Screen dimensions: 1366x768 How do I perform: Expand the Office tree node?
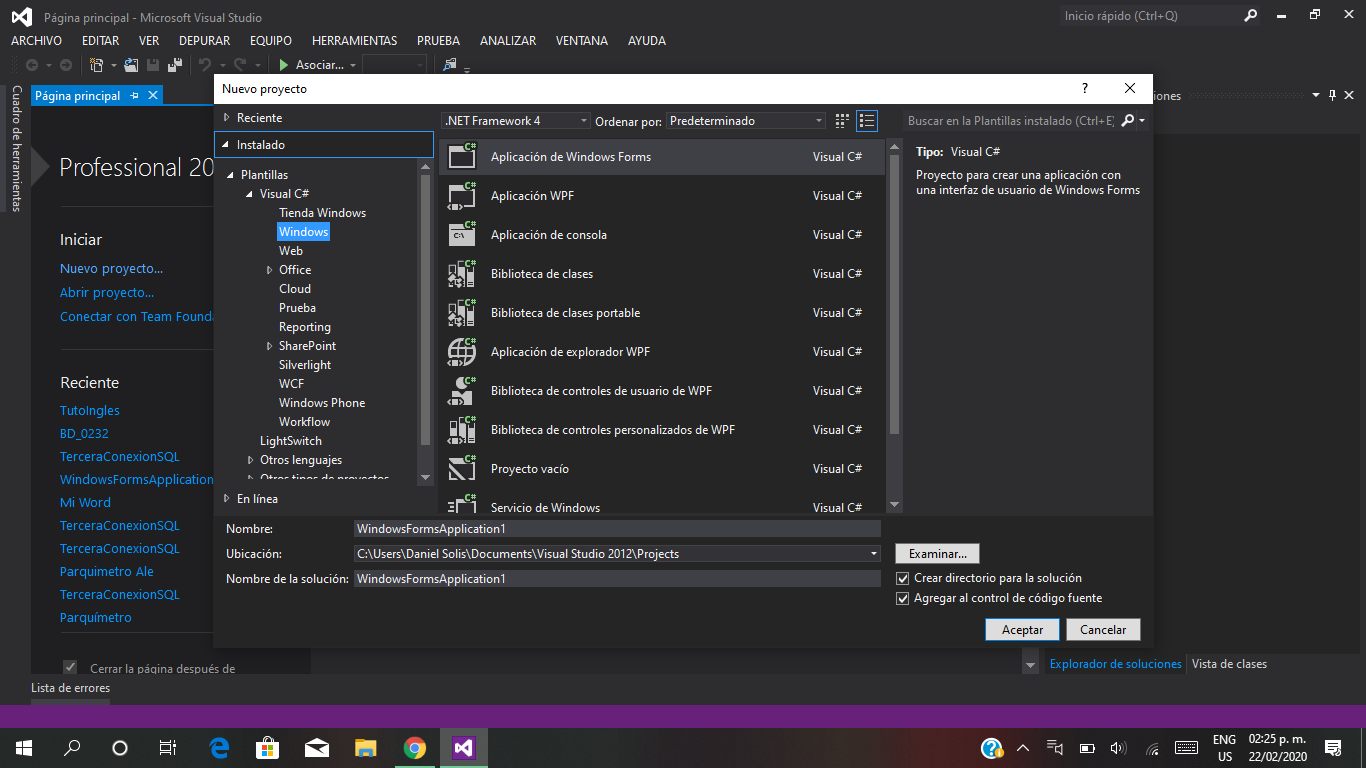pyautogui.click(x=270, y=270)
